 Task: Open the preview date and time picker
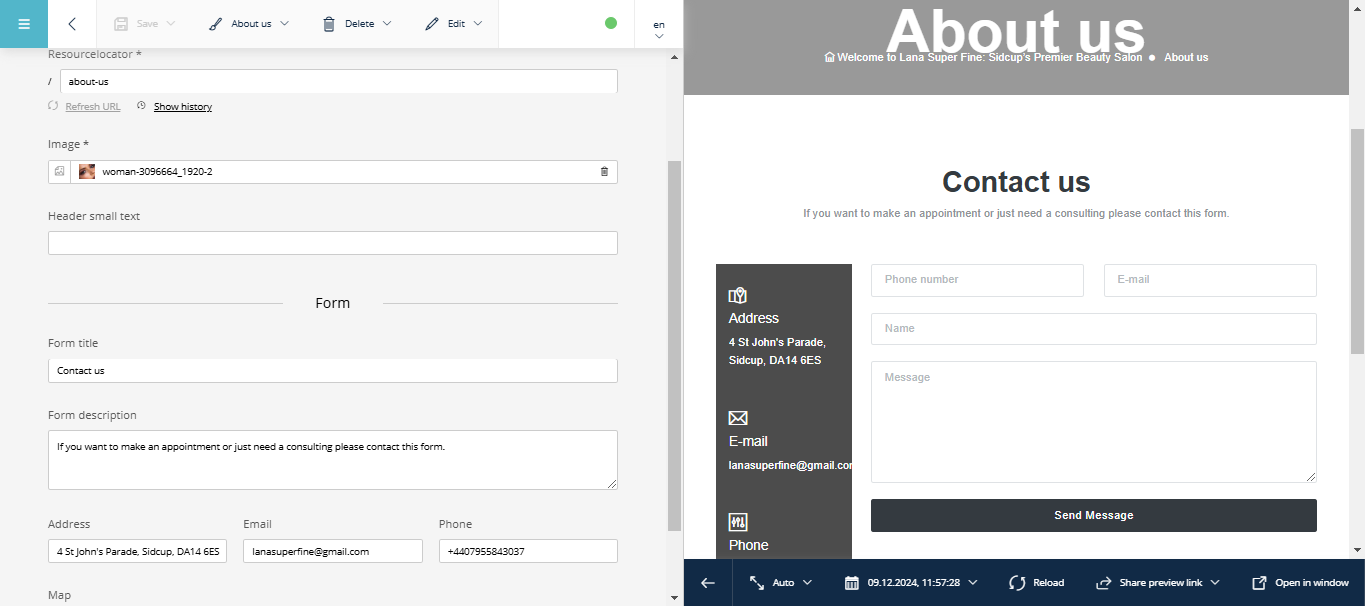(911, 583)
